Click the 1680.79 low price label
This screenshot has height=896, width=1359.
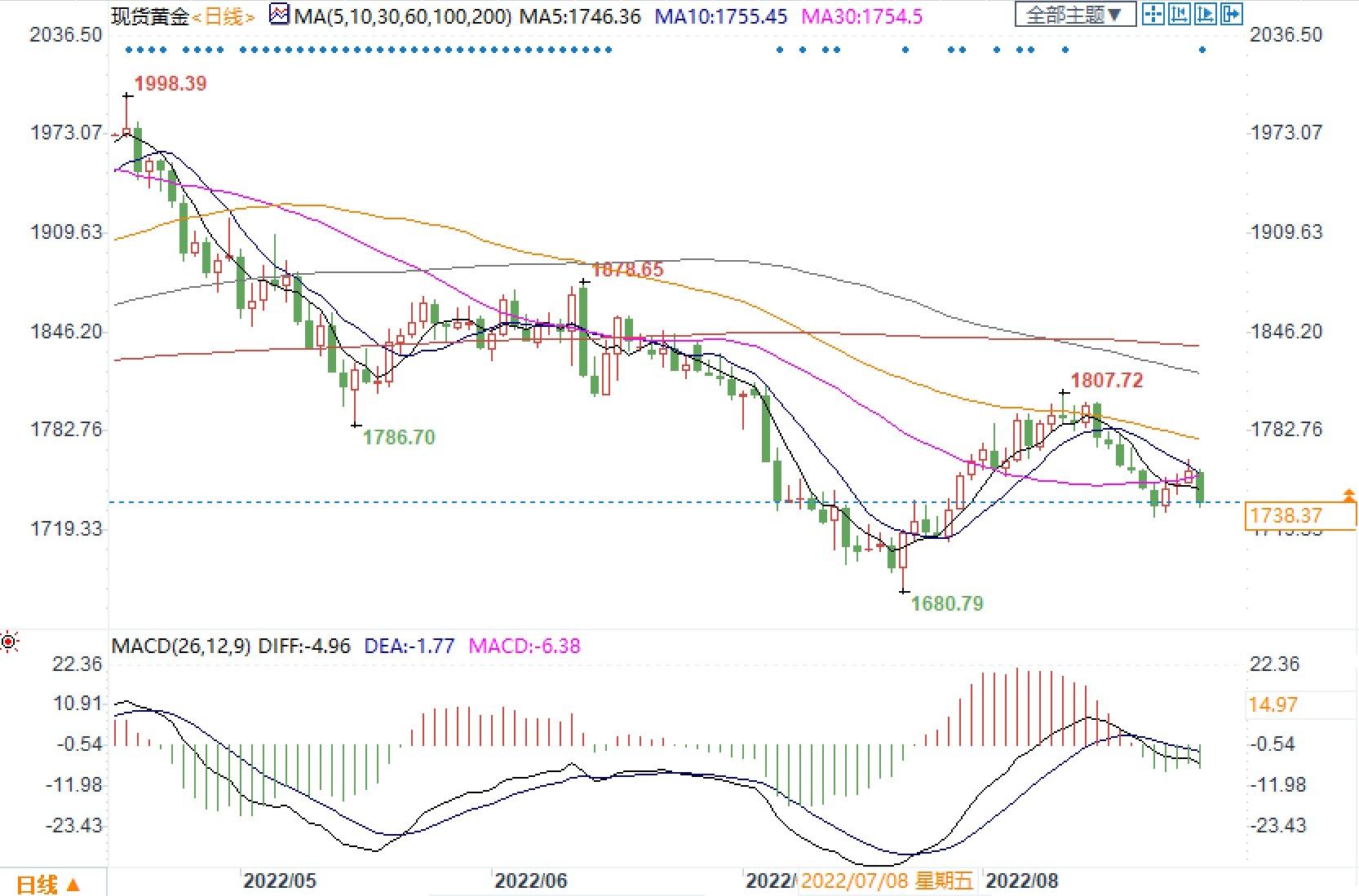pos(946,603)
